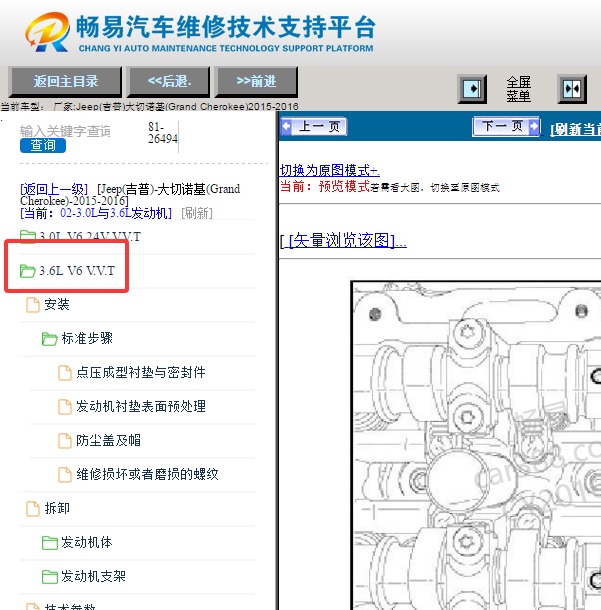Click the document icon beside 维修损坏或者磨损的螺纹

click(x=65, y=474)
